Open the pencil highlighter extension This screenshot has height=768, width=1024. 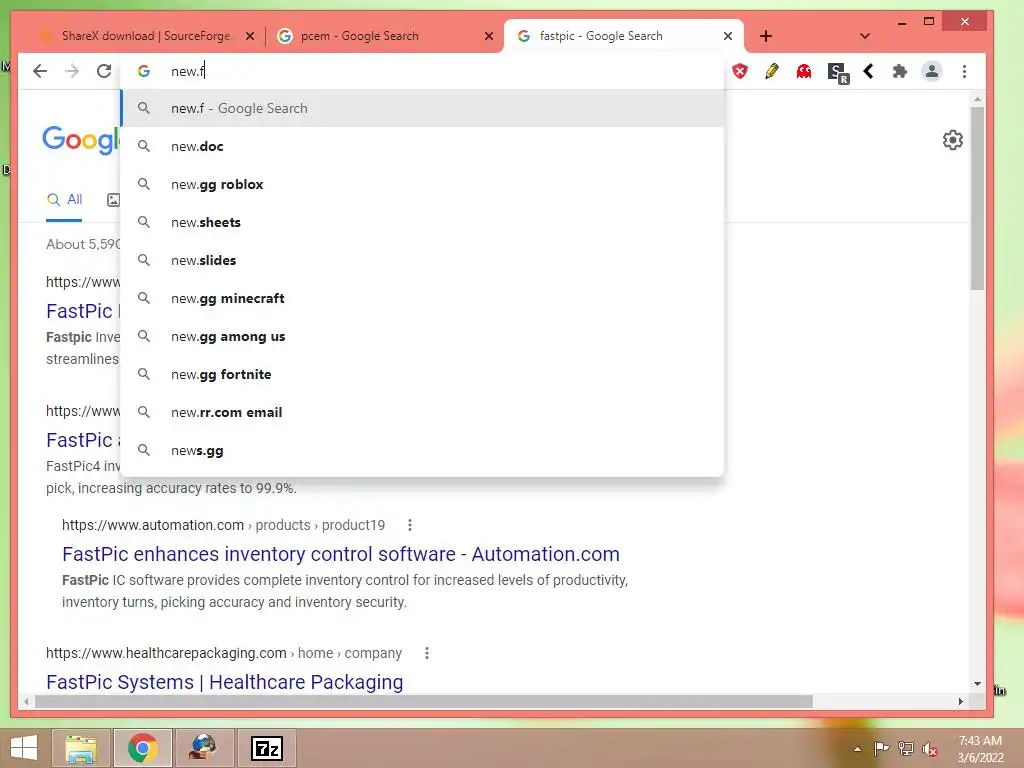click(772, 71)
